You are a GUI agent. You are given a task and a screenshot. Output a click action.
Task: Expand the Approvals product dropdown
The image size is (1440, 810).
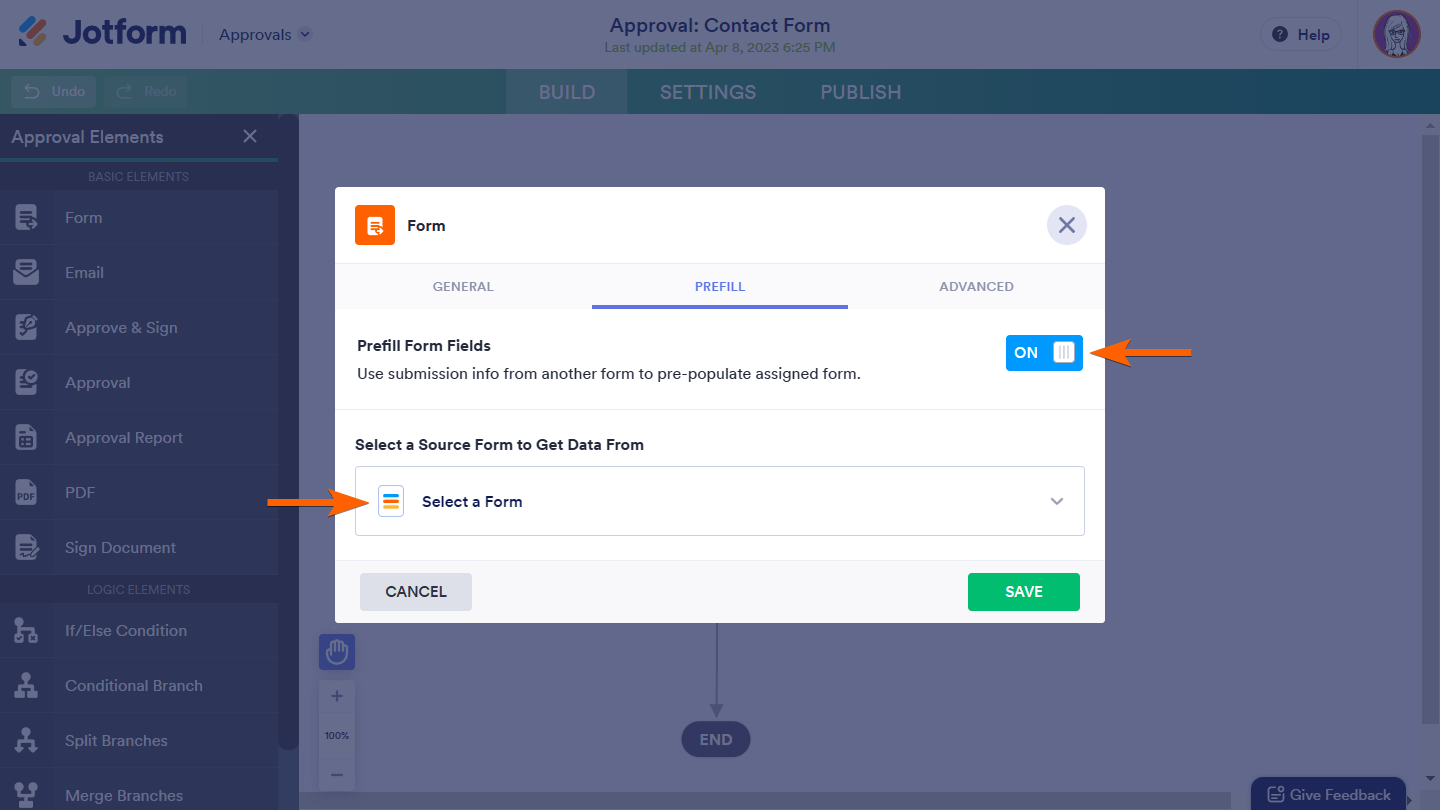[x=265, y=35]
